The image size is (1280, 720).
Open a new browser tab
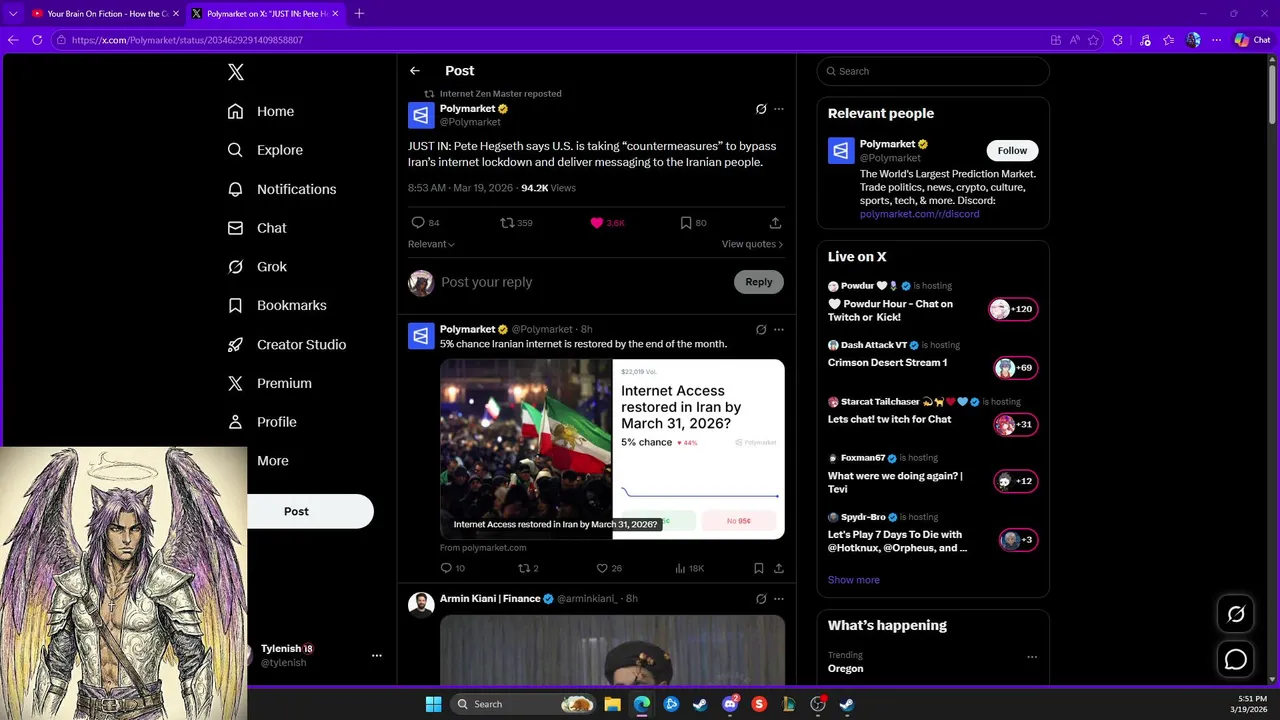[x=359, y=14]
